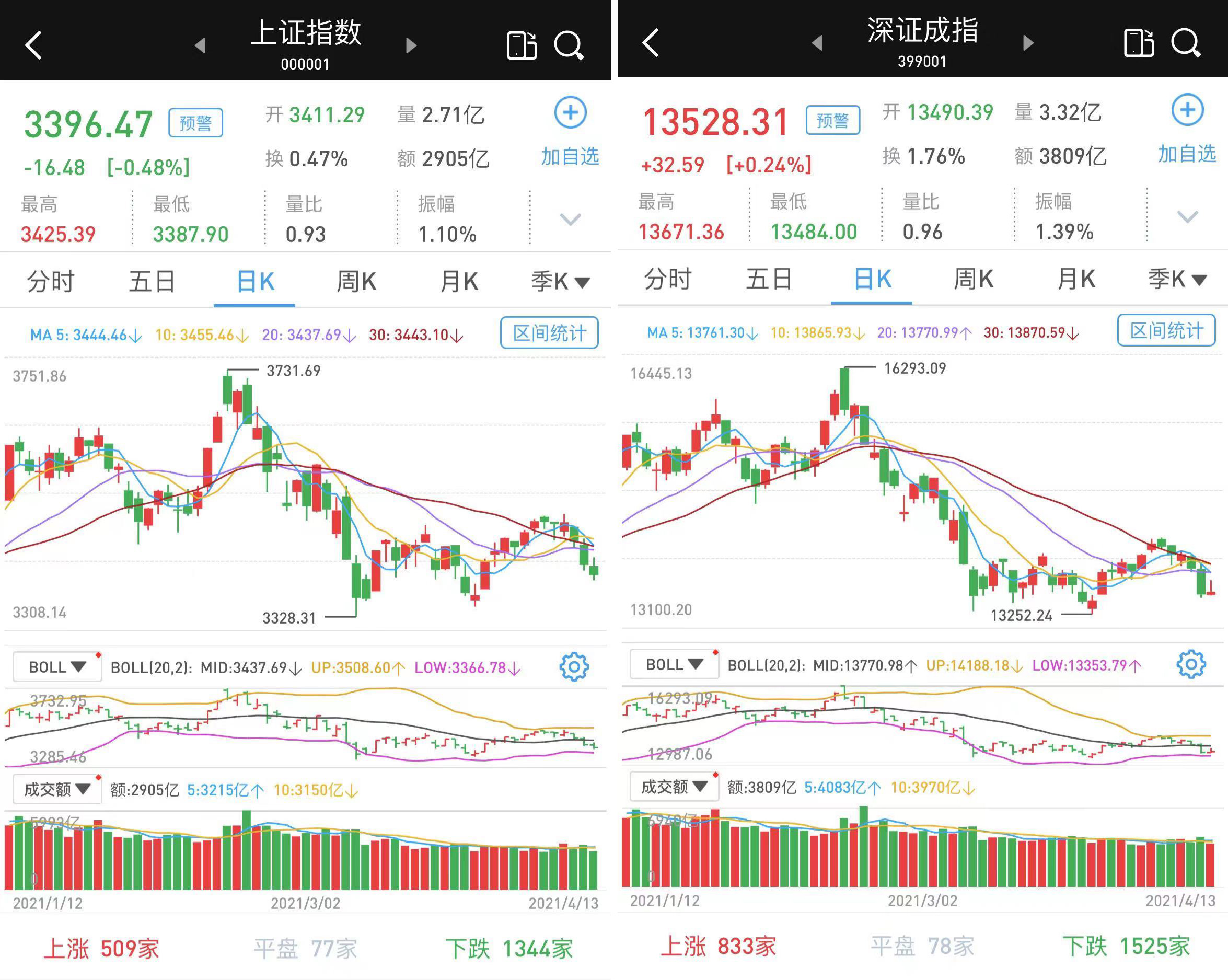Viewport: 1228px width, 980px height.
Task: Go to previous index before 深证成指
Action: click(x=817, y=43)
